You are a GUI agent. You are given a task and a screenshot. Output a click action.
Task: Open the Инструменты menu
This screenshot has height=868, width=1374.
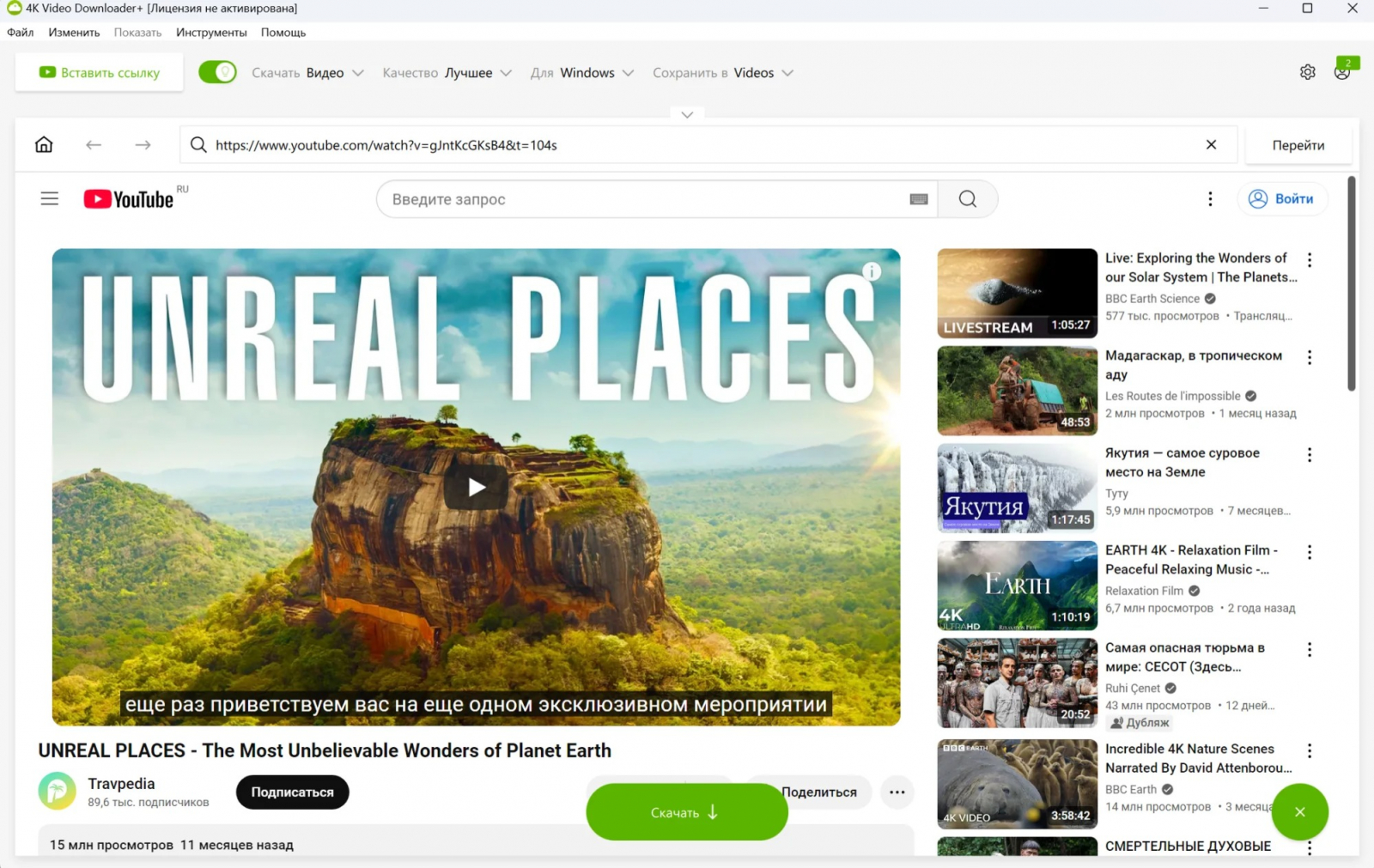(211, 33)
